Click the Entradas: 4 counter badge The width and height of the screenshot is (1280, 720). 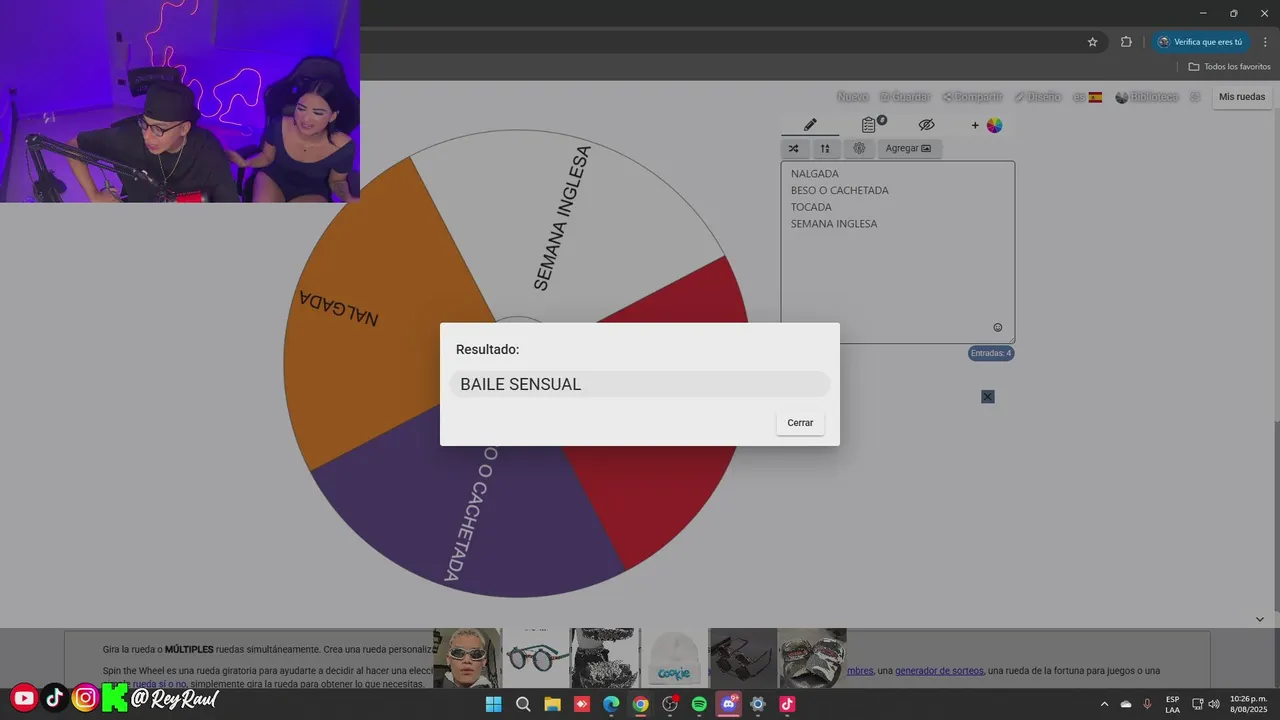tap(991, 353)
